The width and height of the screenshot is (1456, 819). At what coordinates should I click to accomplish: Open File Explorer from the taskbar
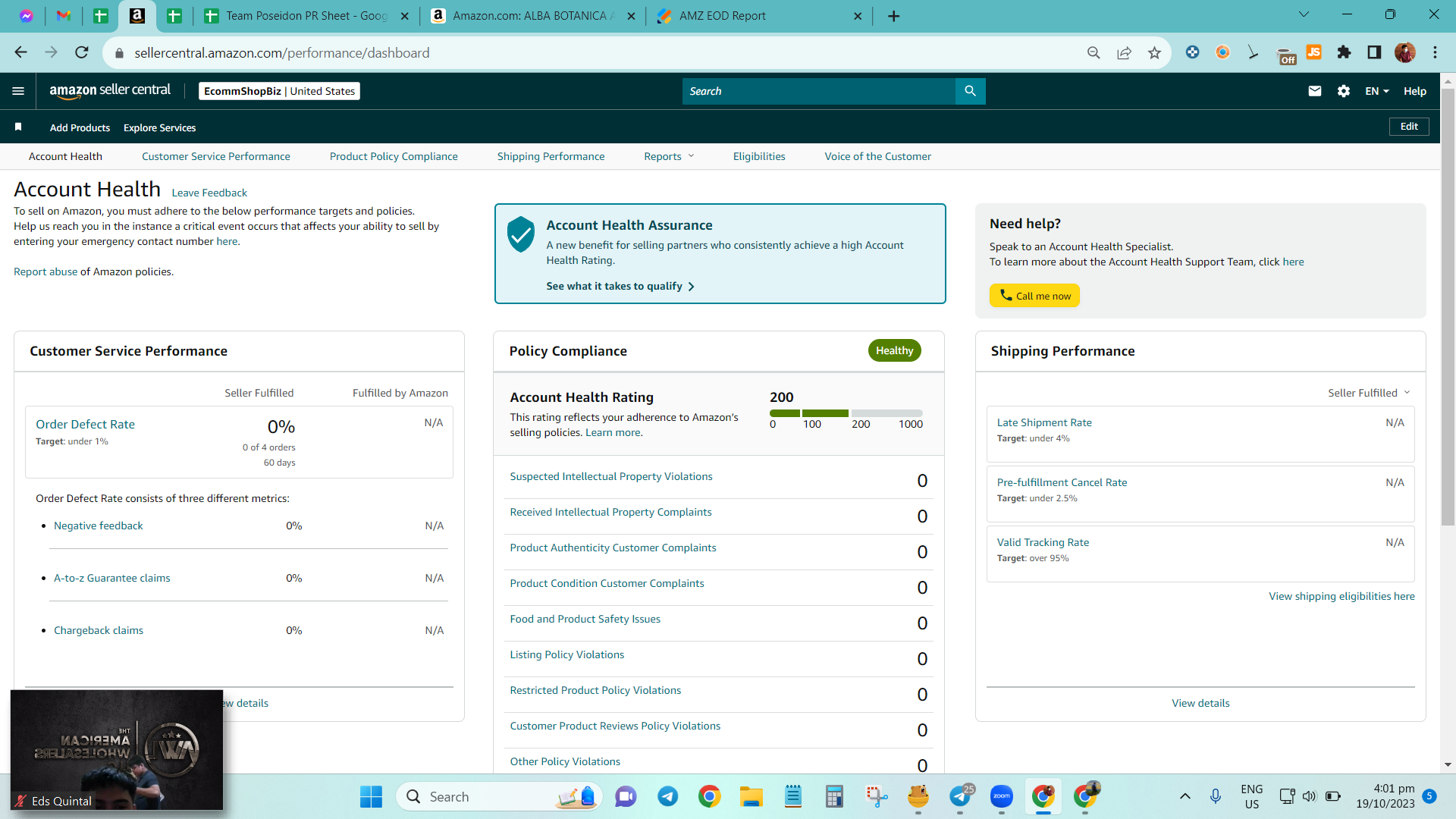click(752, 796)
